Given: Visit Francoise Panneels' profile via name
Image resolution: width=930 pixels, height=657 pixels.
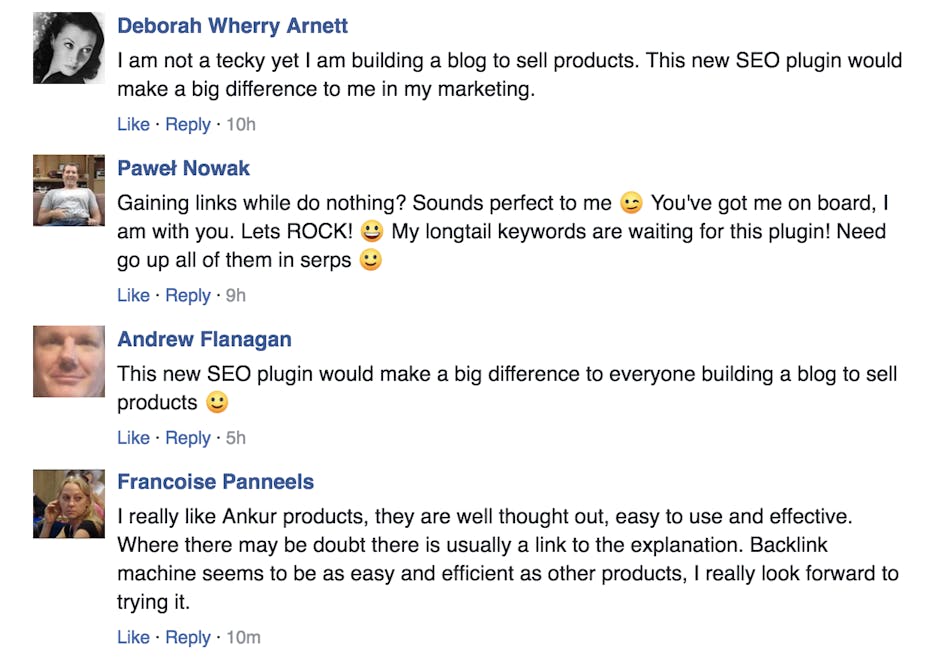Looking at the screenshot, I should (x=215, y=482).
